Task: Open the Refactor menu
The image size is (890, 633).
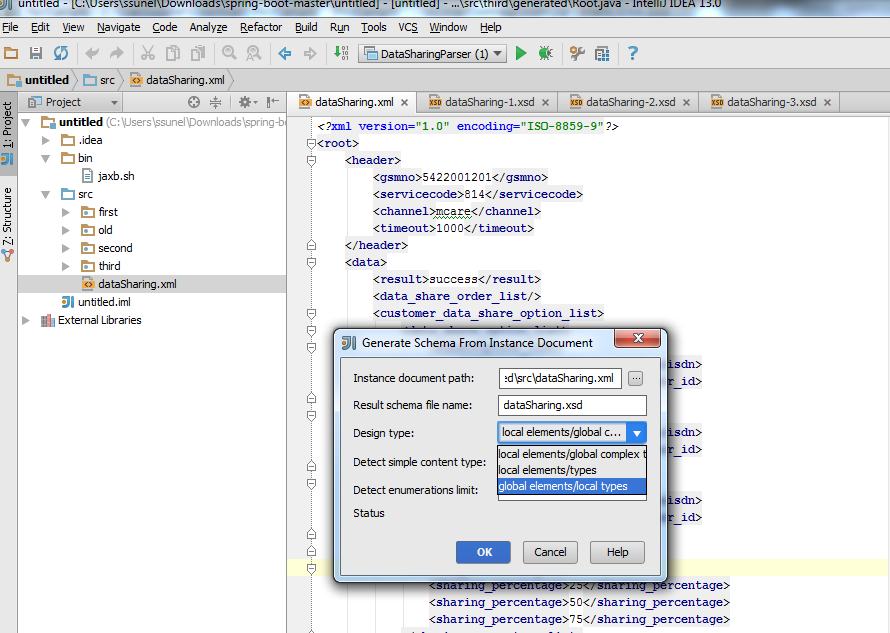Action: pyautogui.click(x=260, y=27)
